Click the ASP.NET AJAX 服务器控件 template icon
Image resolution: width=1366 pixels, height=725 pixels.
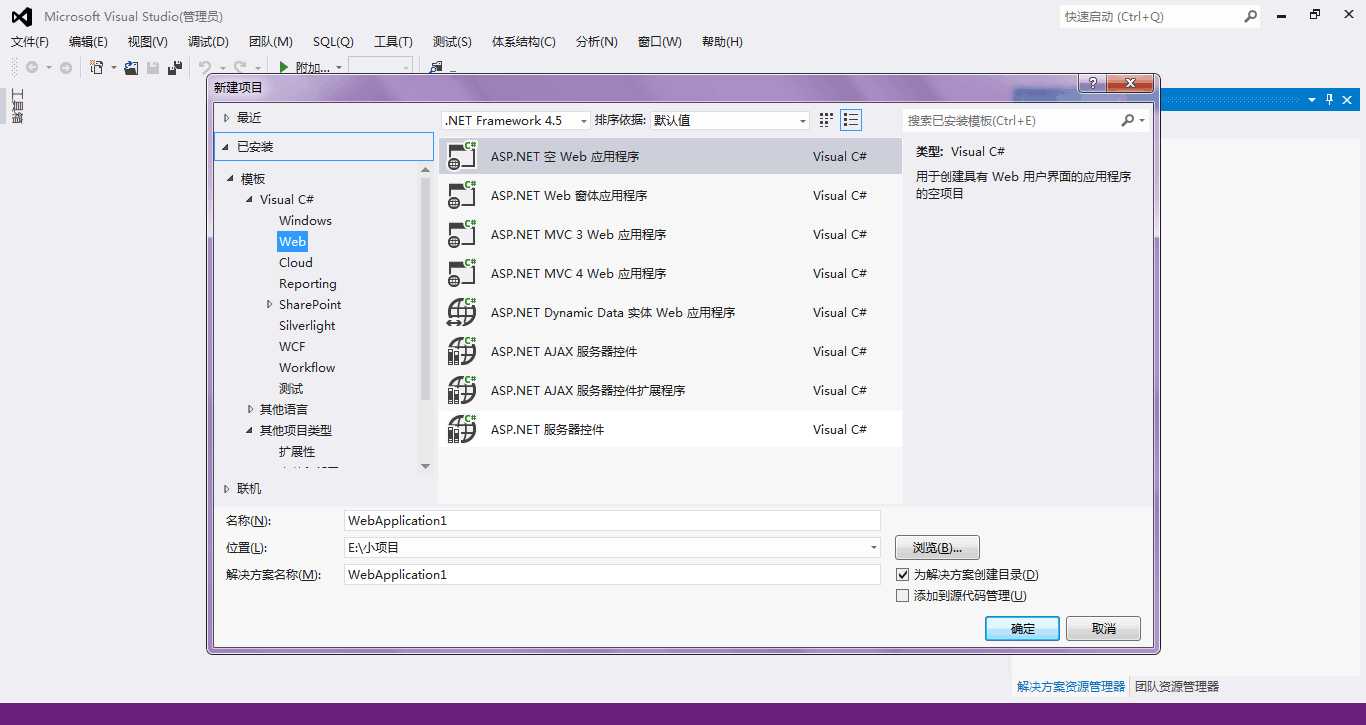[461, 351]
